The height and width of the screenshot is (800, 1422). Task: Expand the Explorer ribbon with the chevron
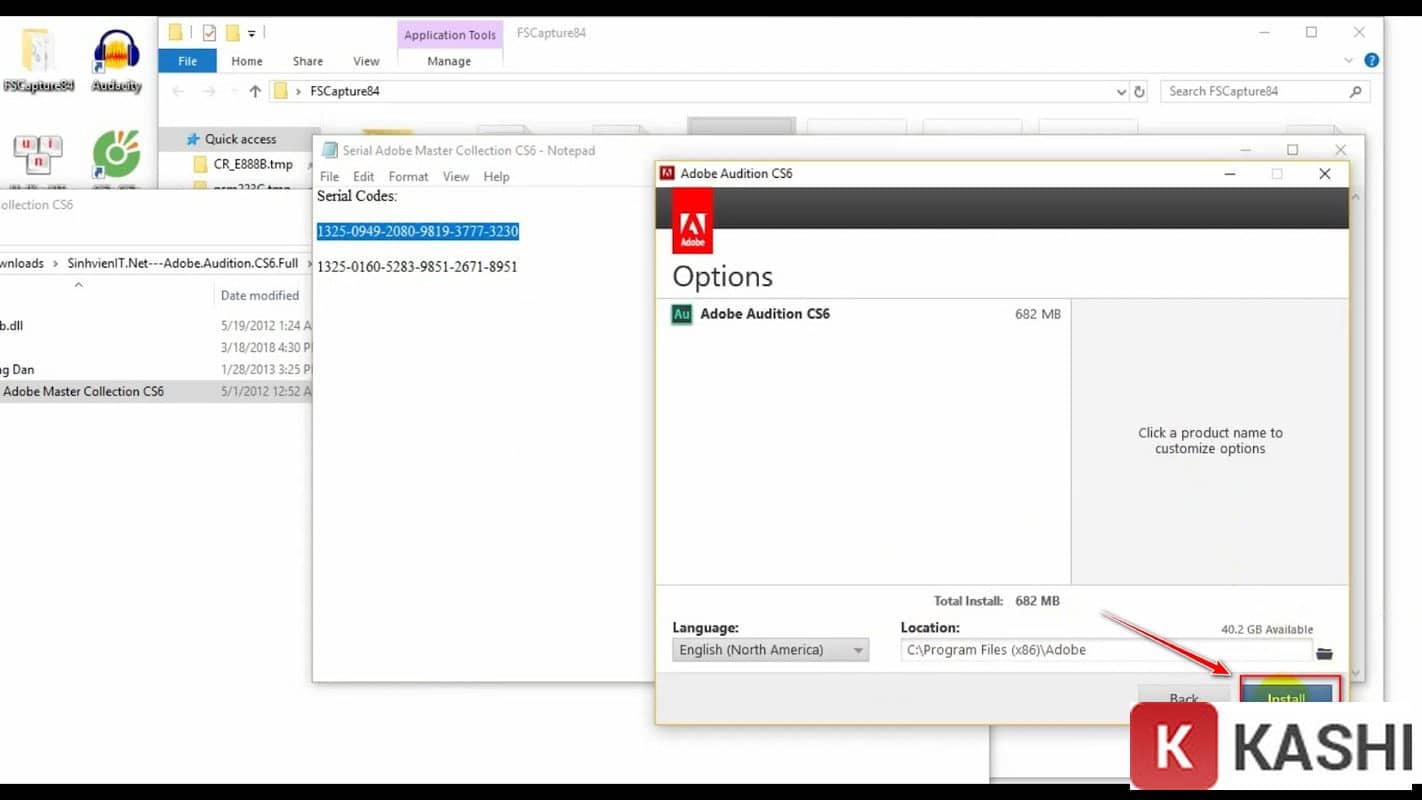coord(1348,61)
